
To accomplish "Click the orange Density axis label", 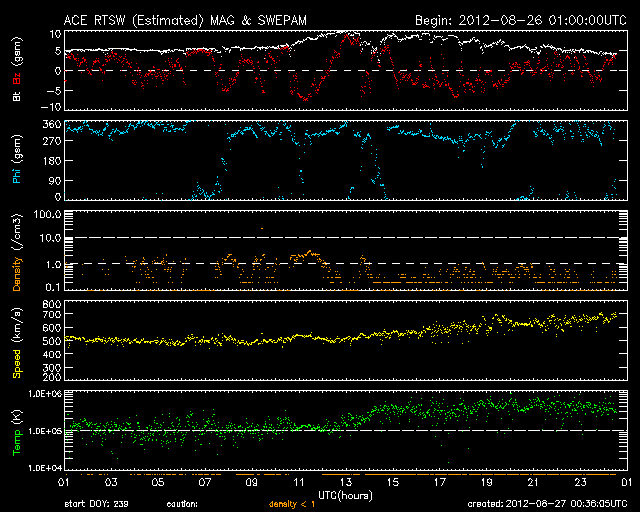I will tap(17, 269).
